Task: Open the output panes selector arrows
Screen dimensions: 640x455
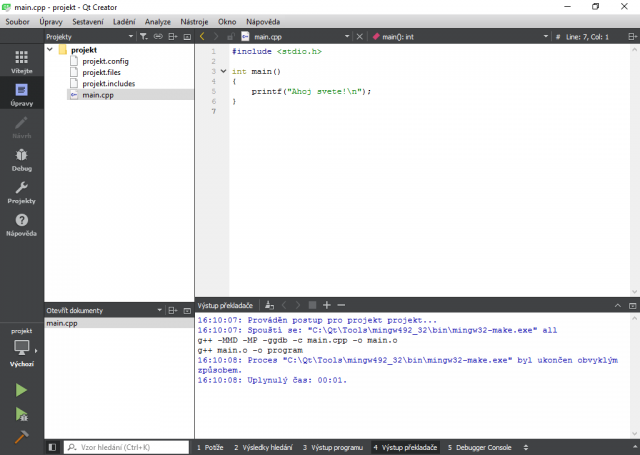Action: 526,447
